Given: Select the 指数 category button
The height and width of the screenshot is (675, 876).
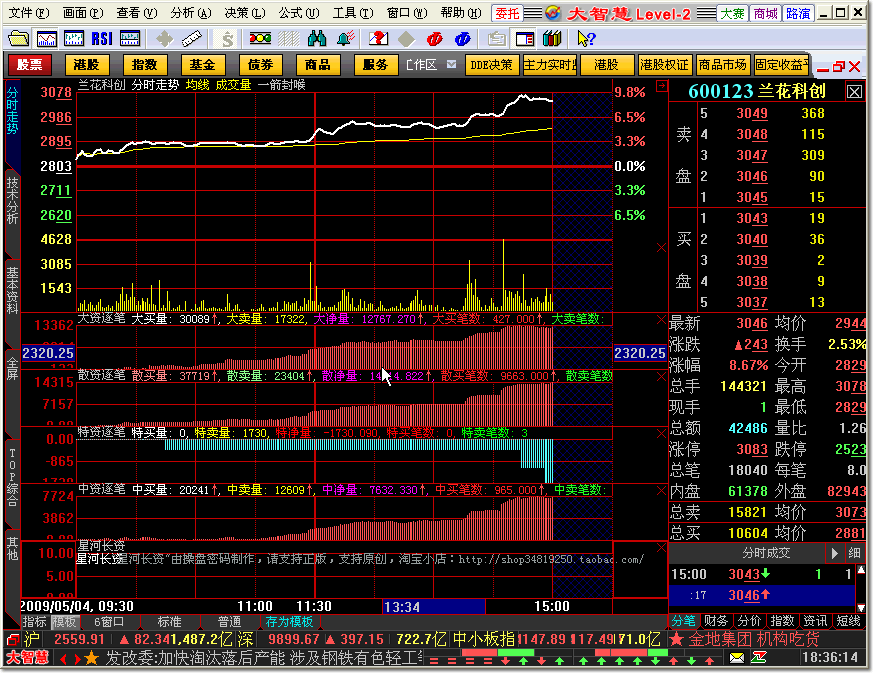Looking at the screenshot, I should [x=145, y=65].
